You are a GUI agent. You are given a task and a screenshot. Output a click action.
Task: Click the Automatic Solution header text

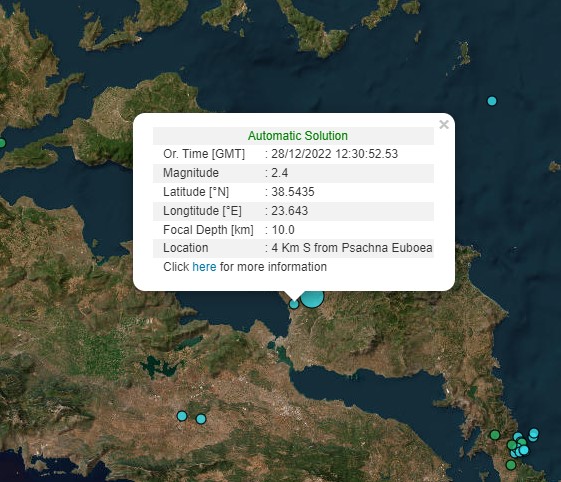tap(298, 136)
